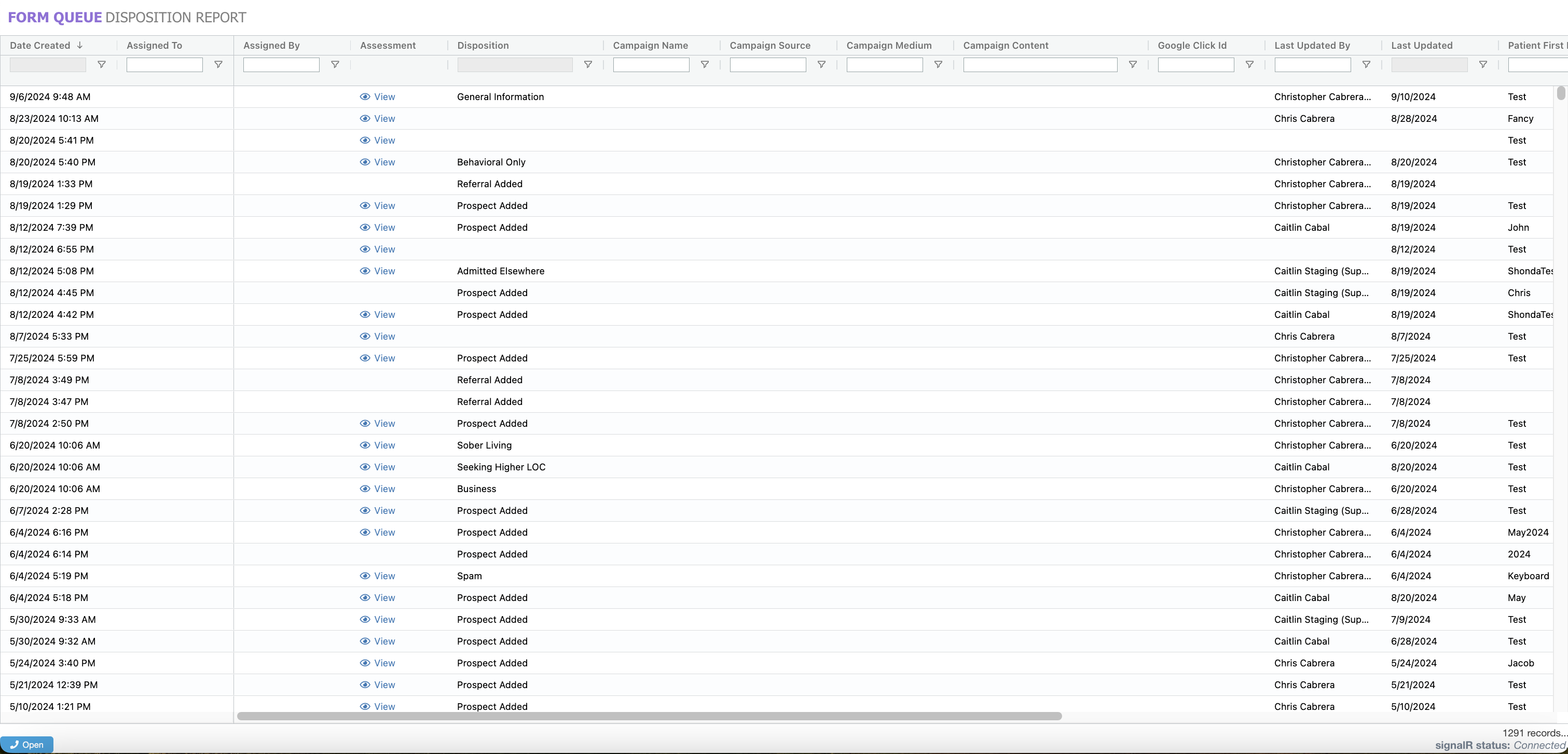Focus the Assigned By filter text box
This screenshot has height=754, width=1568.
281,64
